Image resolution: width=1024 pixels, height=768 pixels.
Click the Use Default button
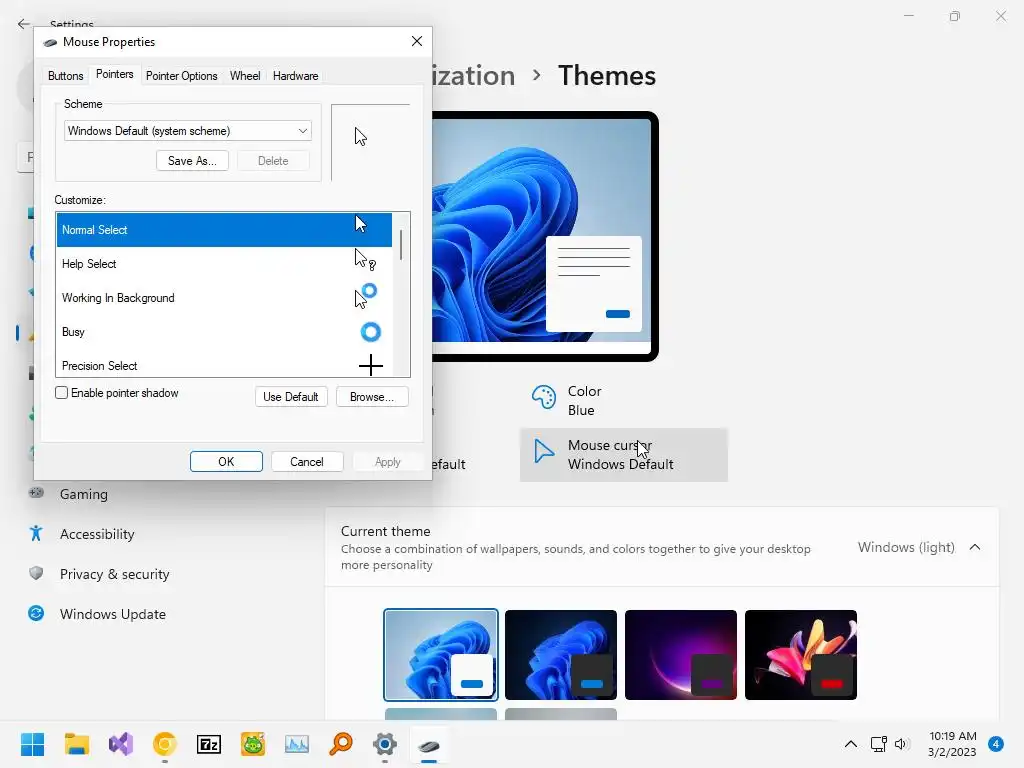point(291,396)
